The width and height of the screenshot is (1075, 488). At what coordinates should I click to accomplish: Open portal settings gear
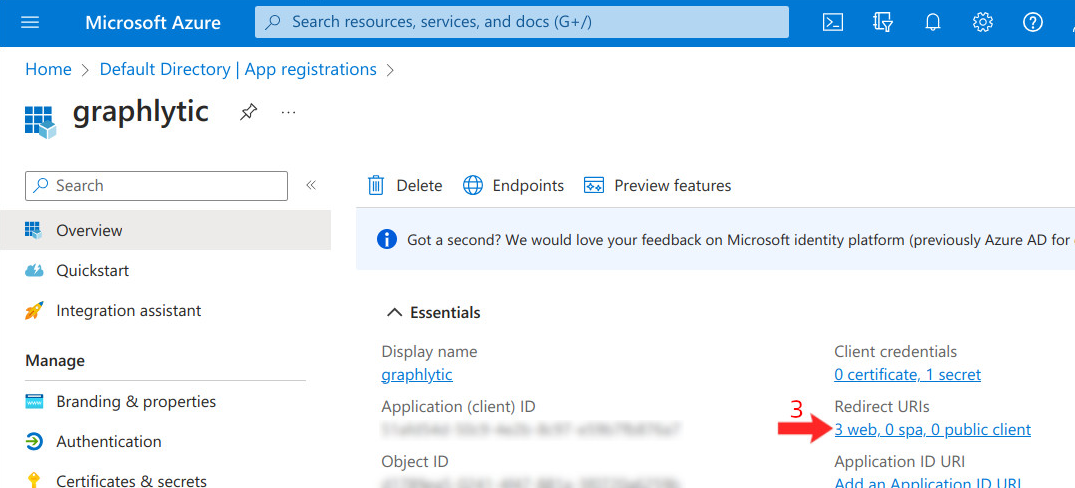pos(982,23)
